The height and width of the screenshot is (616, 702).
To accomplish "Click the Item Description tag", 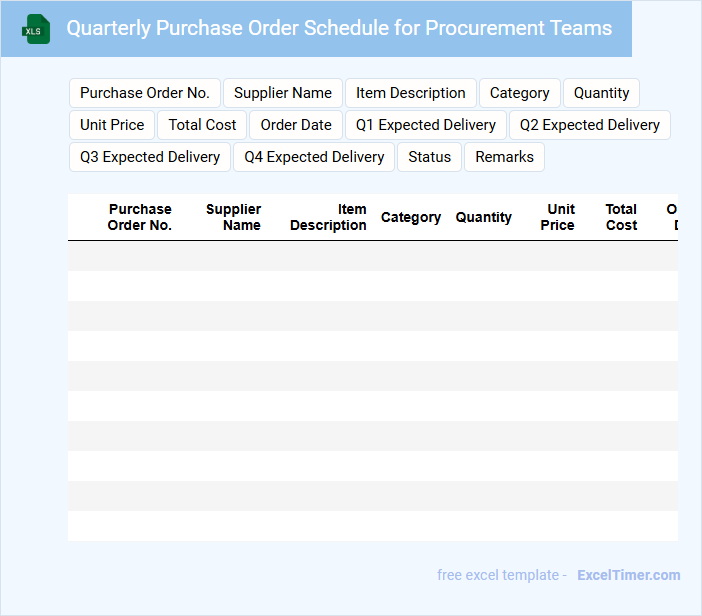I will (x=411, y=93).
